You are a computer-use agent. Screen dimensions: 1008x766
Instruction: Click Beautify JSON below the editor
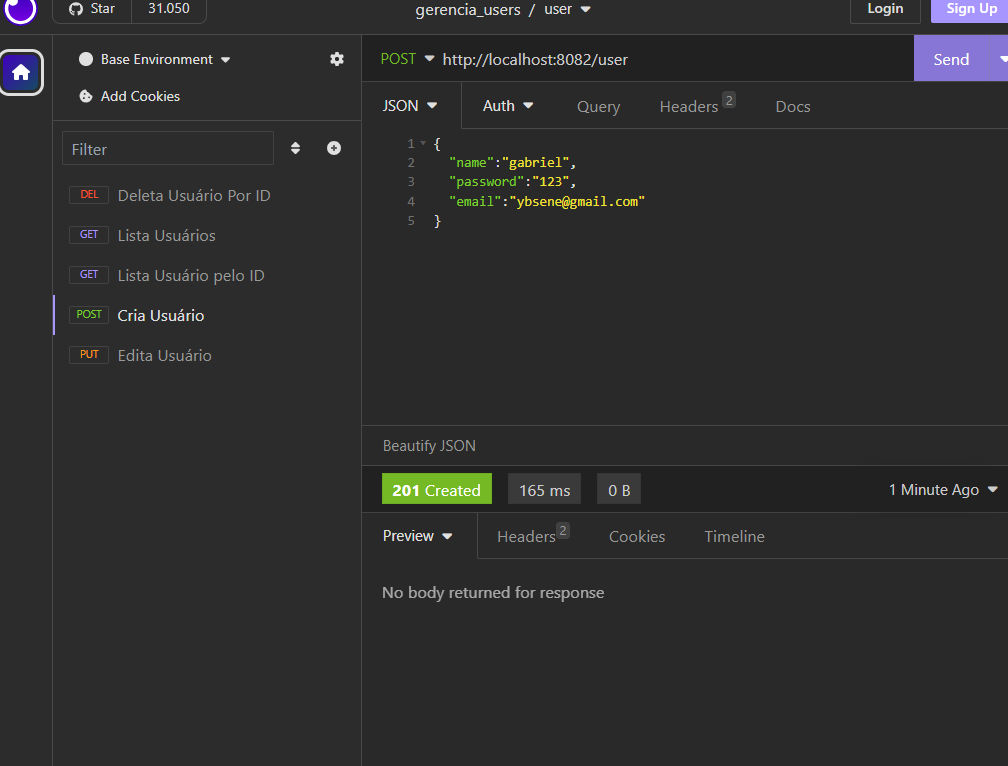coord(428,445)
